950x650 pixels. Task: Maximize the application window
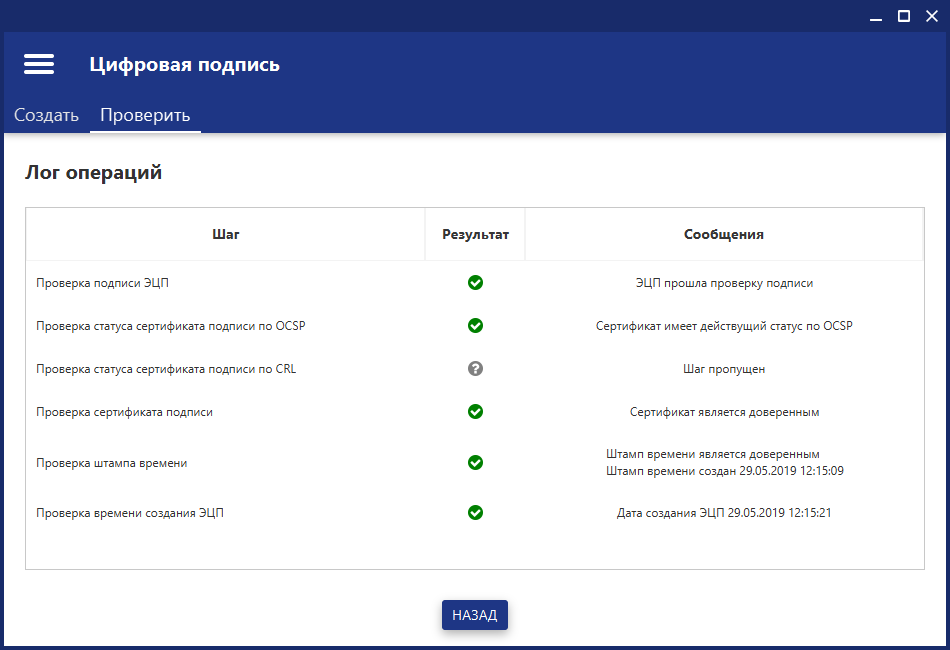pos(904,15)
